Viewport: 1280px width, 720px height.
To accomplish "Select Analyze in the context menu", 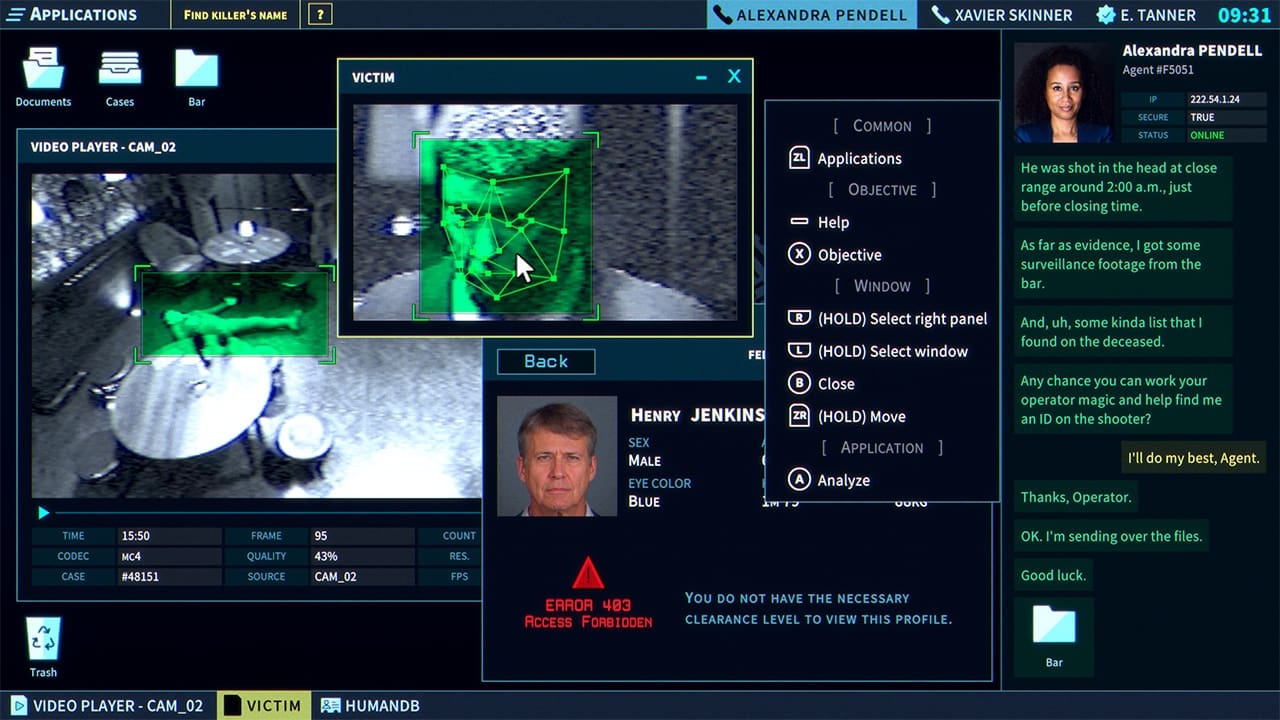I will pyautogui.click(x=843, y=480).
